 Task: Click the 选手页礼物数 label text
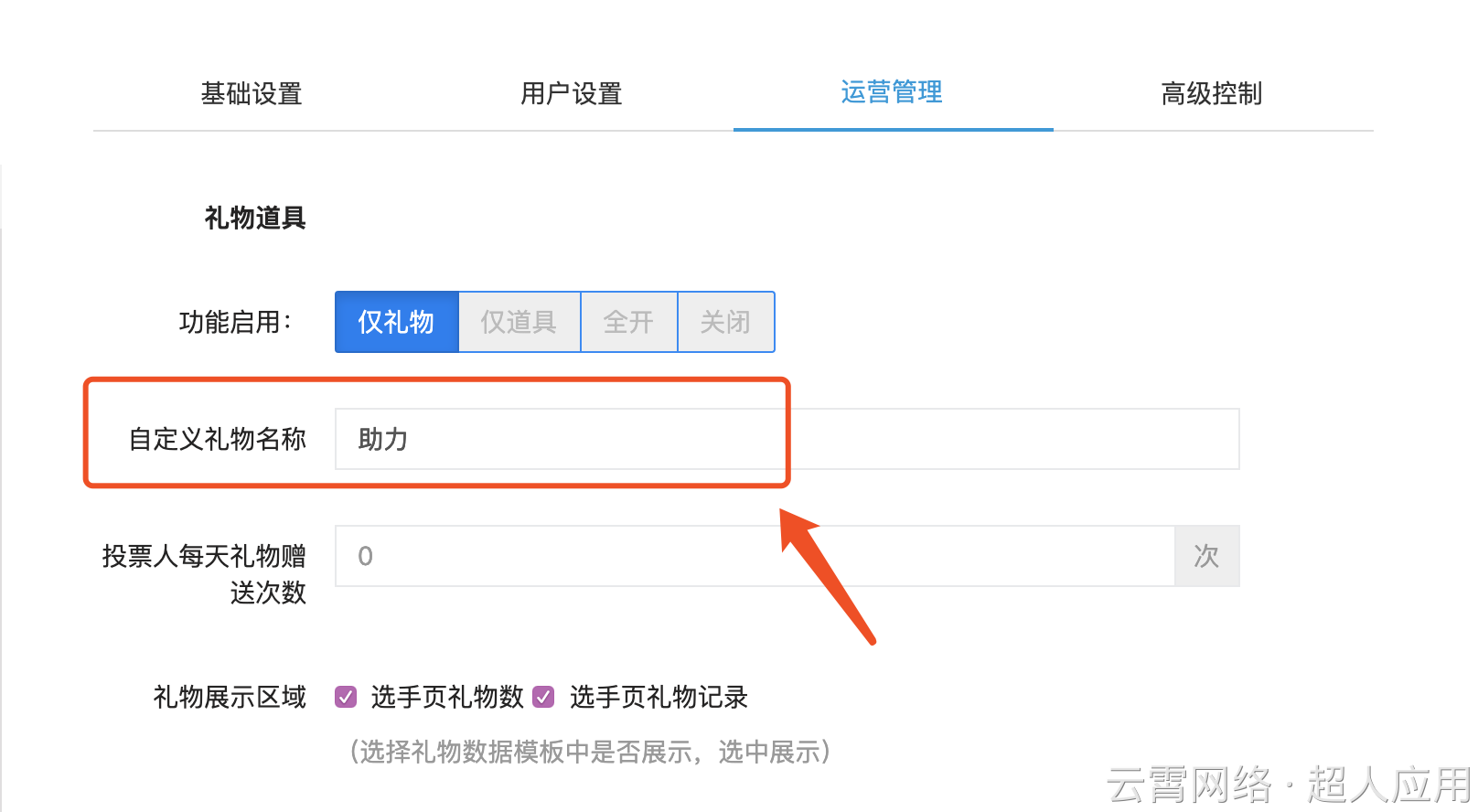[x=447, y=698]
